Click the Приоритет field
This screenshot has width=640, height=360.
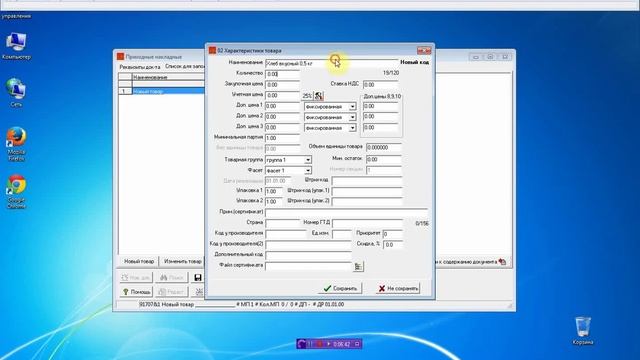pos(393,234)
